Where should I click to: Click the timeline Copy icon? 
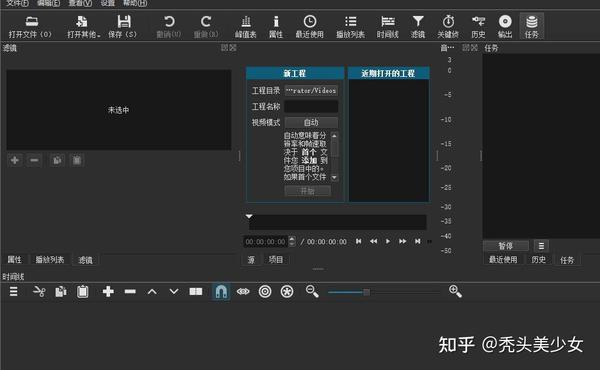[61, 292]
